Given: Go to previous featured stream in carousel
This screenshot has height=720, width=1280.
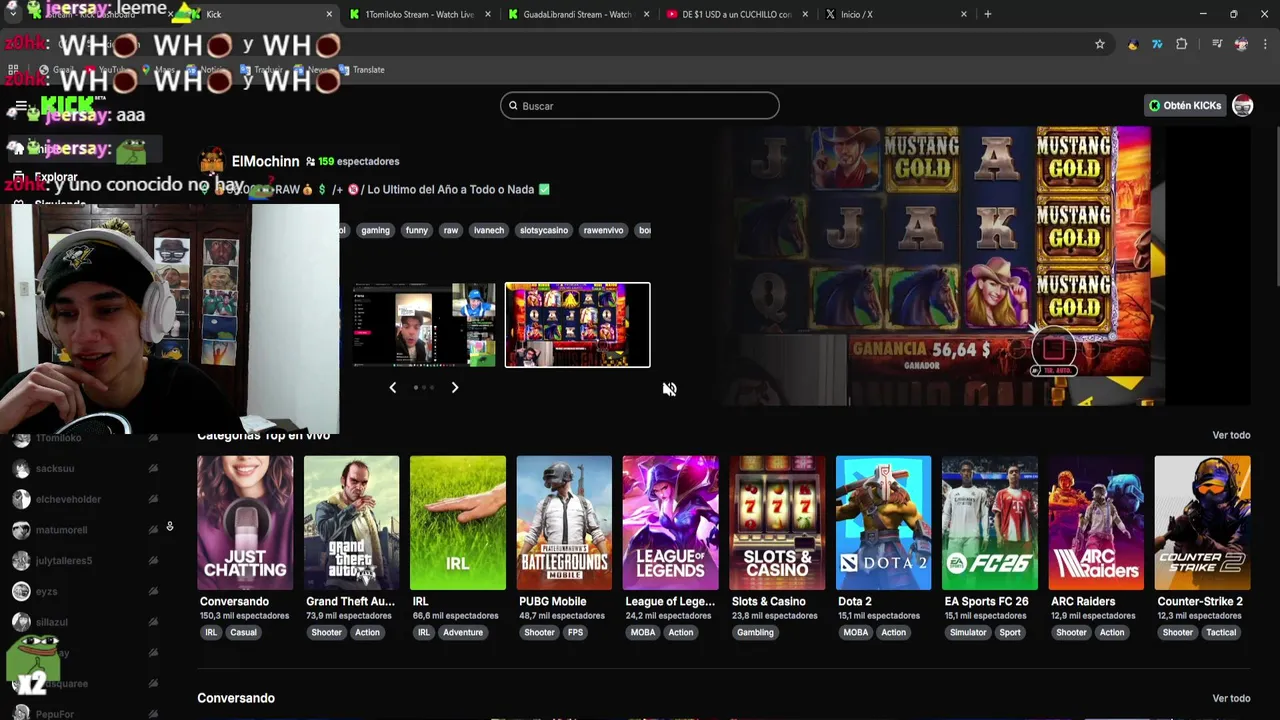Looking at the screenshot, I should point(392,387).
